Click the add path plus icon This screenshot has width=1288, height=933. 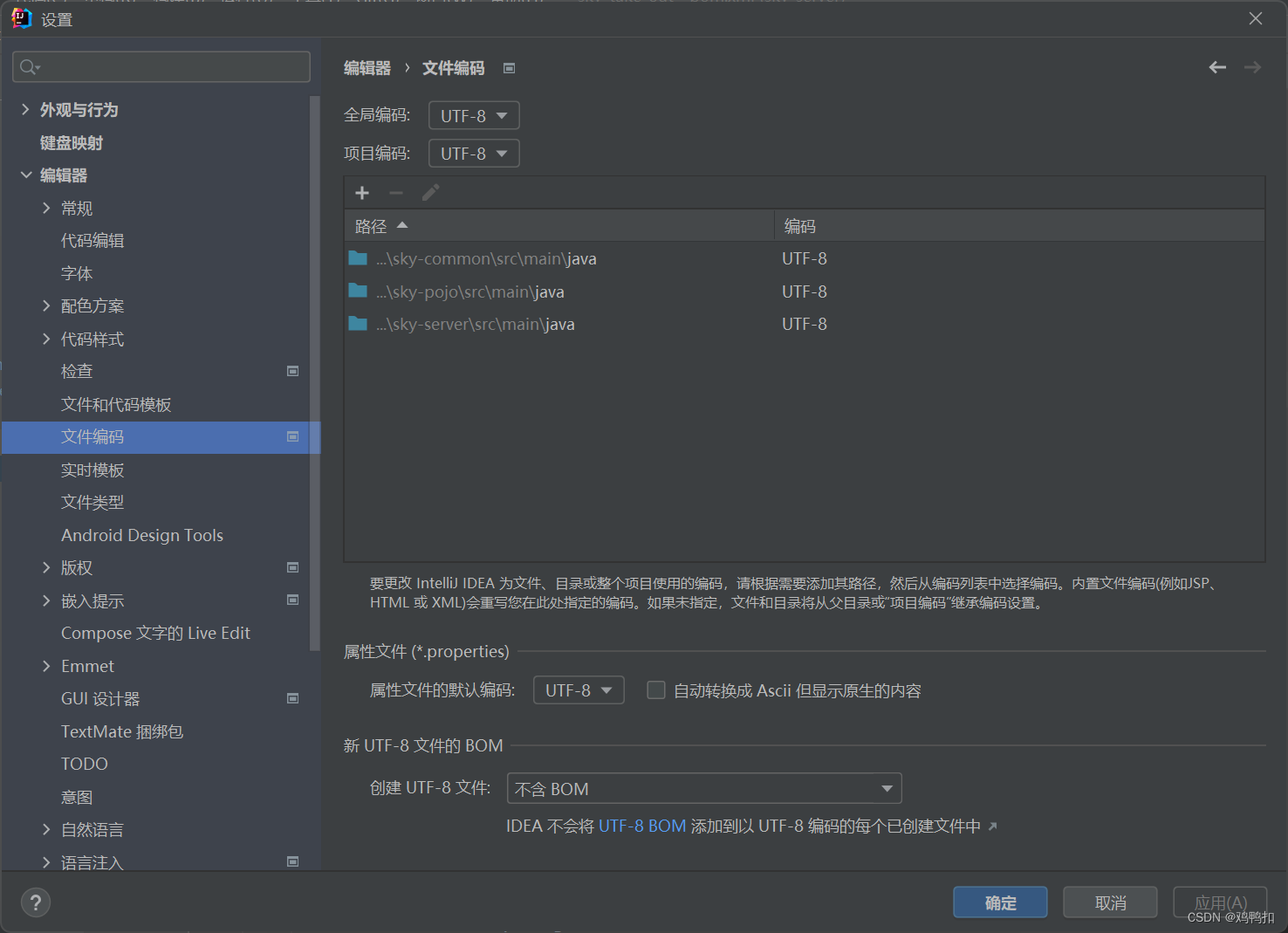pos(362,193)
